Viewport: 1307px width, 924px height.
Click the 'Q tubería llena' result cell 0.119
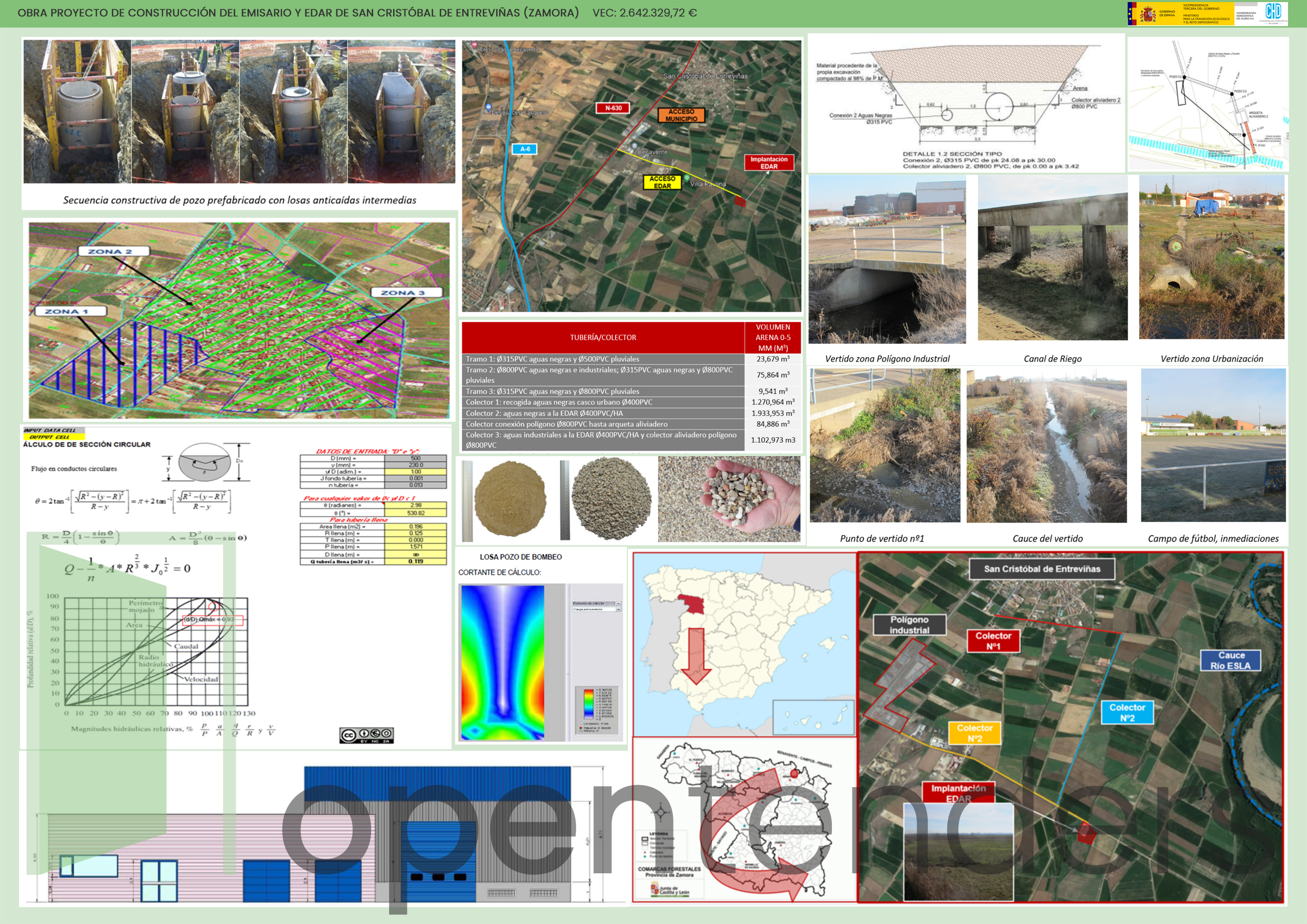tap(416, 561)
